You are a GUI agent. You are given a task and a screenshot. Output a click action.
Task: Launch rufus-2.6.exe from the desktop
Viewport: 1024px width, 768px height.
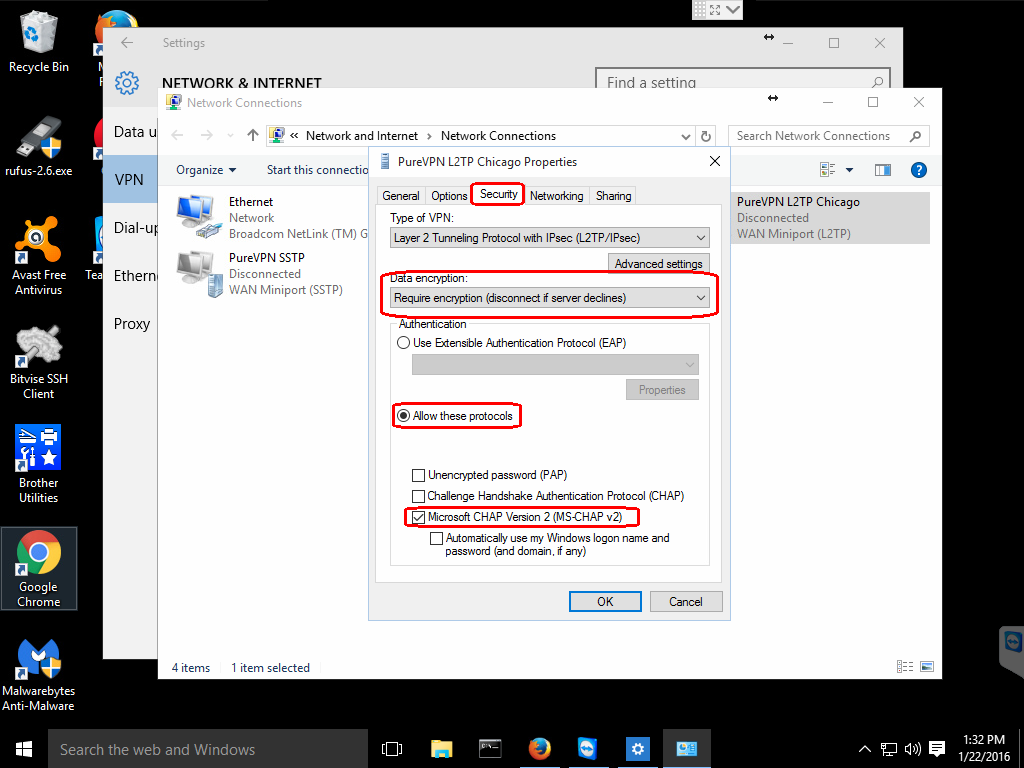point(39,146)
